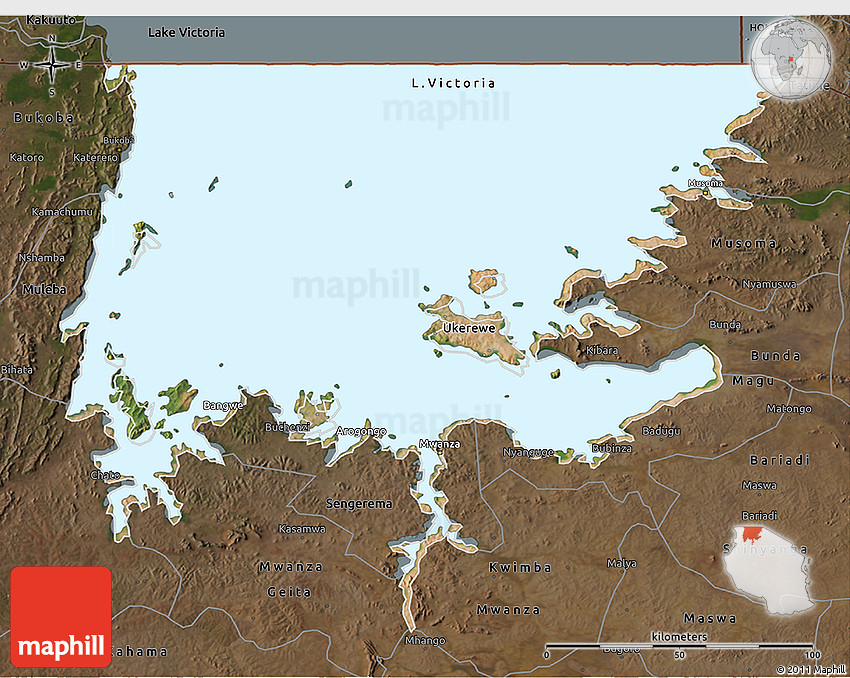Select the Tanzania country locator map
The width and height of the screenshot is (850, 678).
click(x=770, y=568)
